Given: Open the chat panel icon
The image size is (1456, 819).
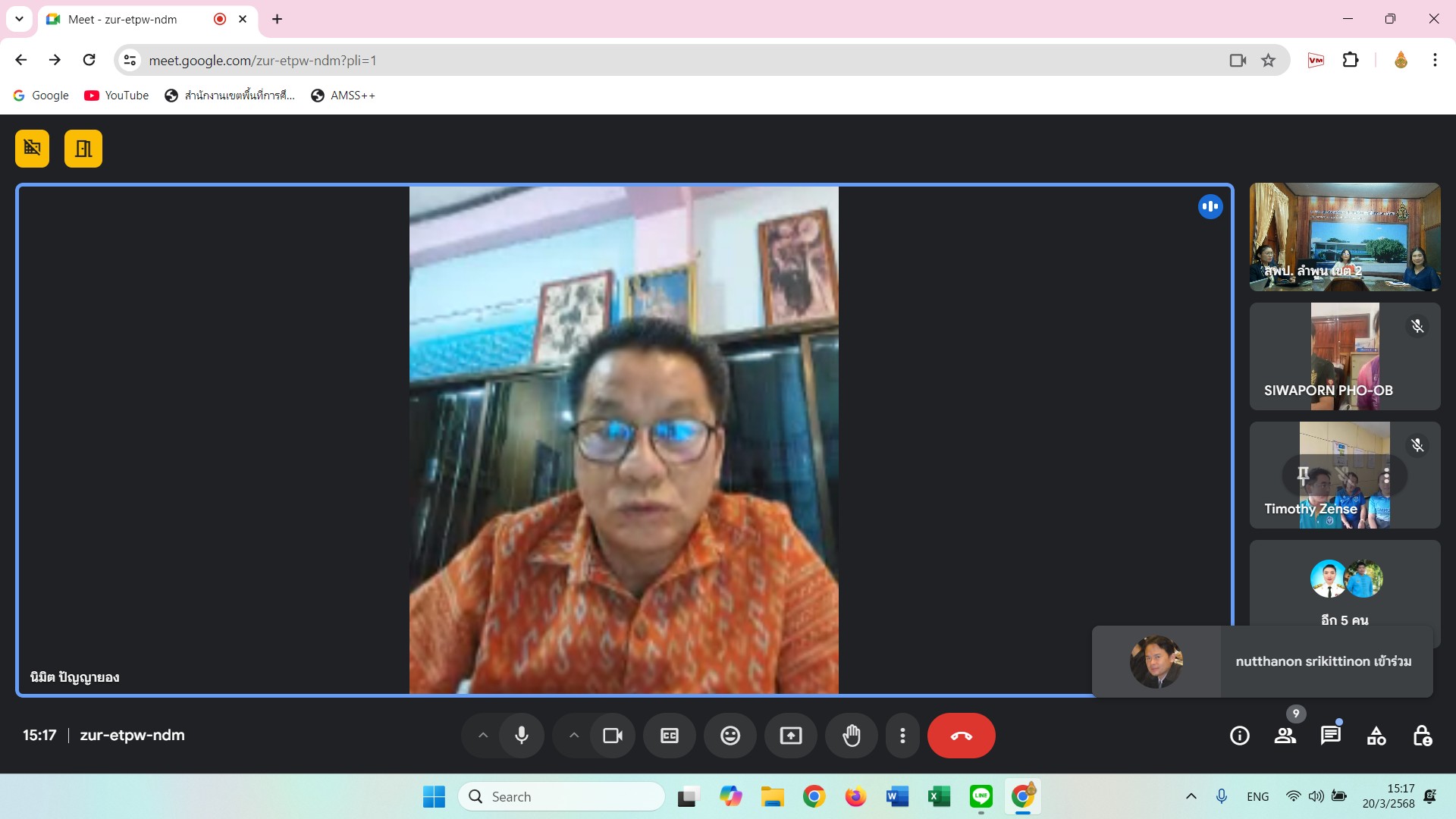Looking at the screenshot, I should pyautogui.click(x=1330, y=736).
